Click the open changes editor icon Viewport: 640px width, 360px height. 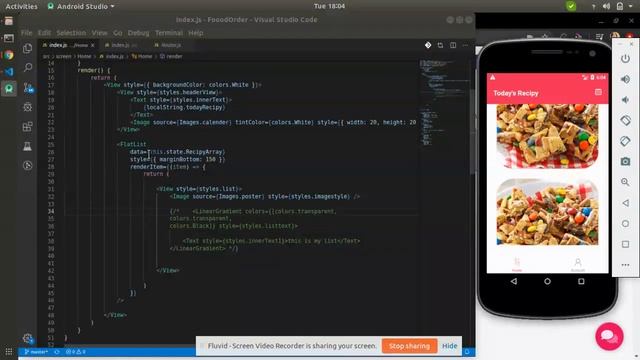[440, 45]
